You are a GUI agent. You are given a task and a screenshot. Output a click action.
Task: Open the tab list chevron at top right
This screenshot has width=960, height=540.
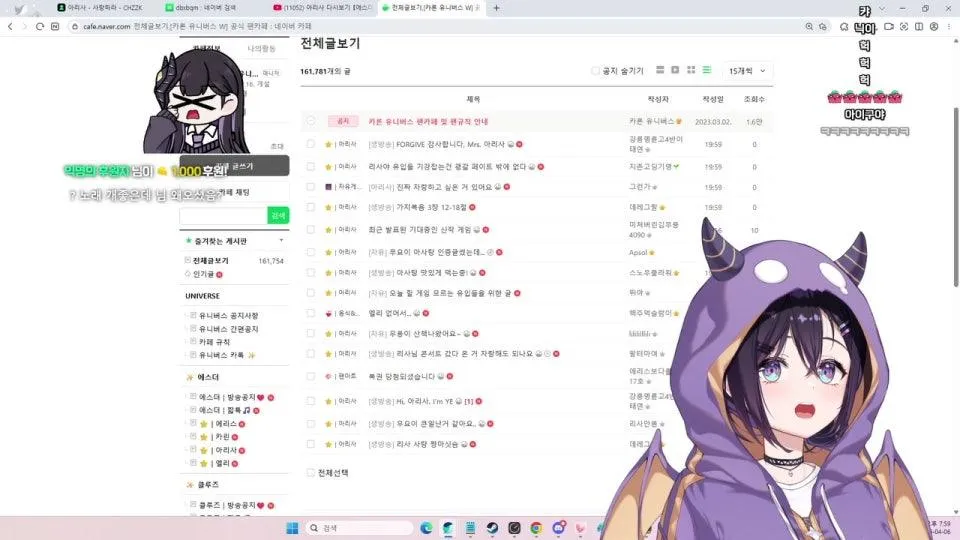(x=882, y=8)
